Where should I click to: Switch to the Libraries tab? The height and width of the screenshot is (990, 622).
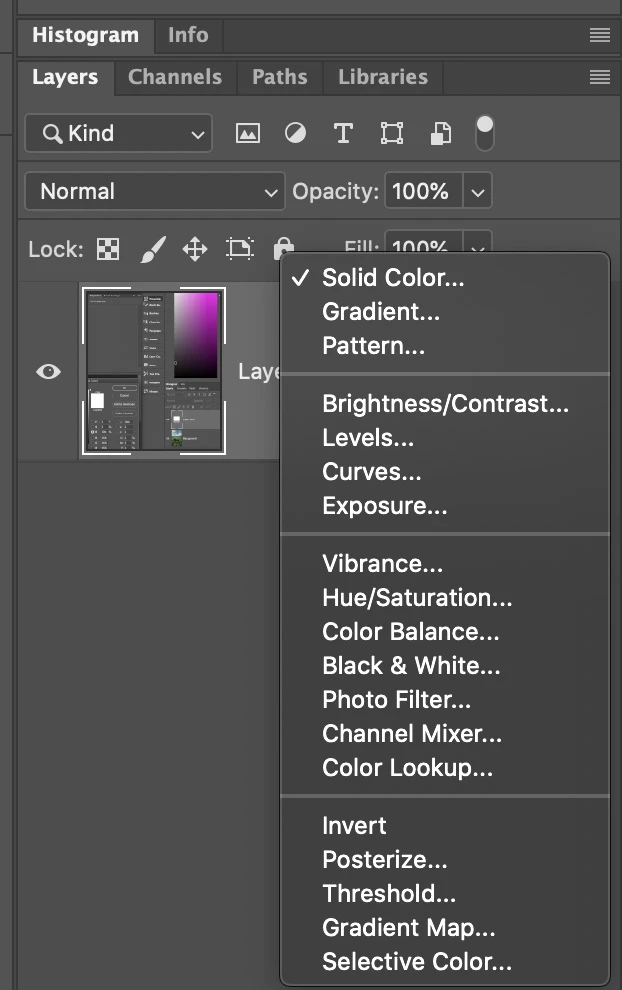tap(383, 77)
